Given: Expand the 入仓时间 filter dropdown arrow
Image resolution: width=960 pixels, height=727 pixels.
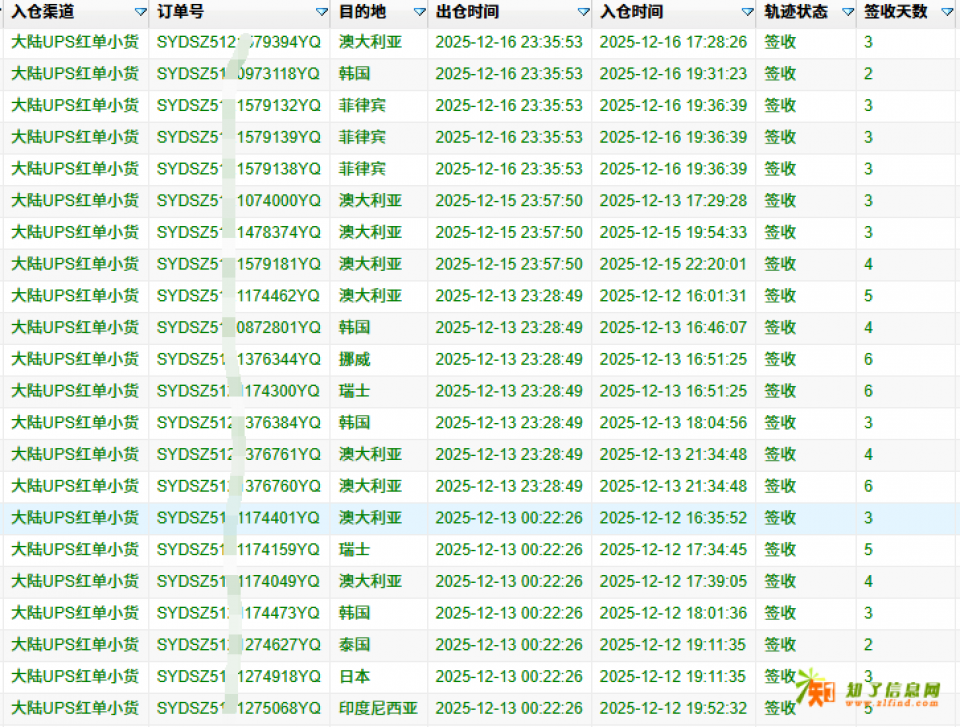Looking at the screenshot, I should click(x=747, y=12).
